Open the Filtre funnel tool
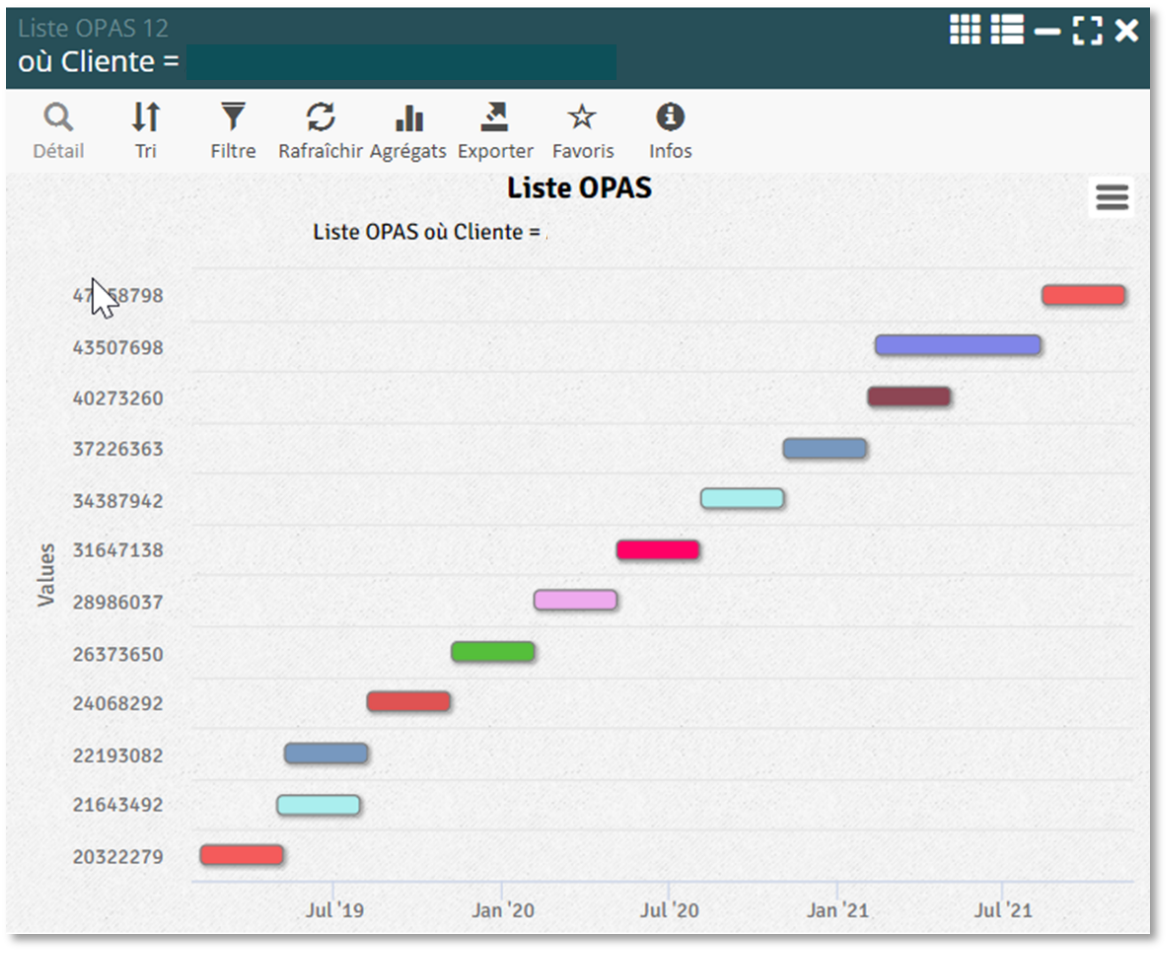Screen dimensions: 1169x953 click(x=233, y=131)
